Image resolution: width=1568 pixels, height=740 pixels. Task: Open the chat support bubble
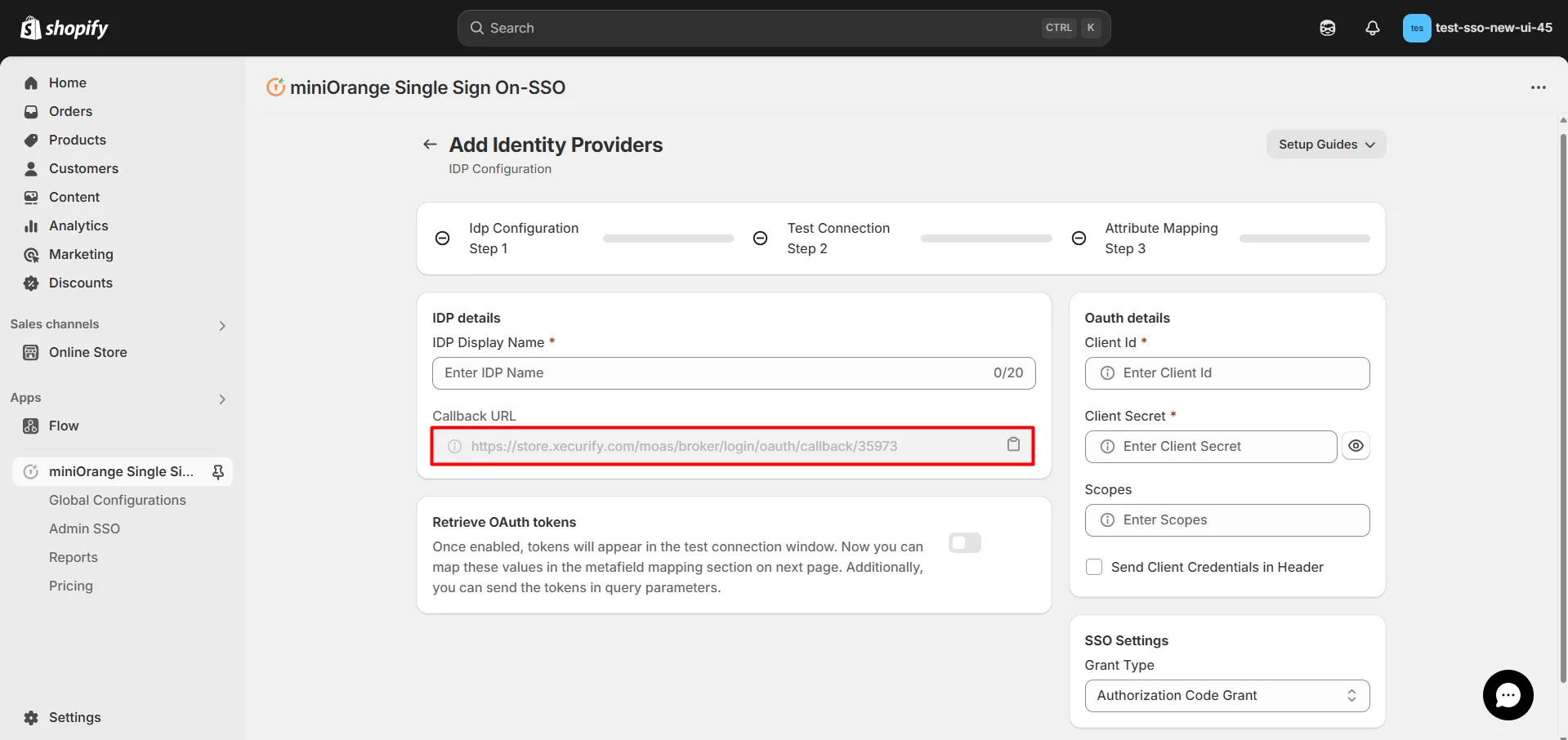point(1508,695)
